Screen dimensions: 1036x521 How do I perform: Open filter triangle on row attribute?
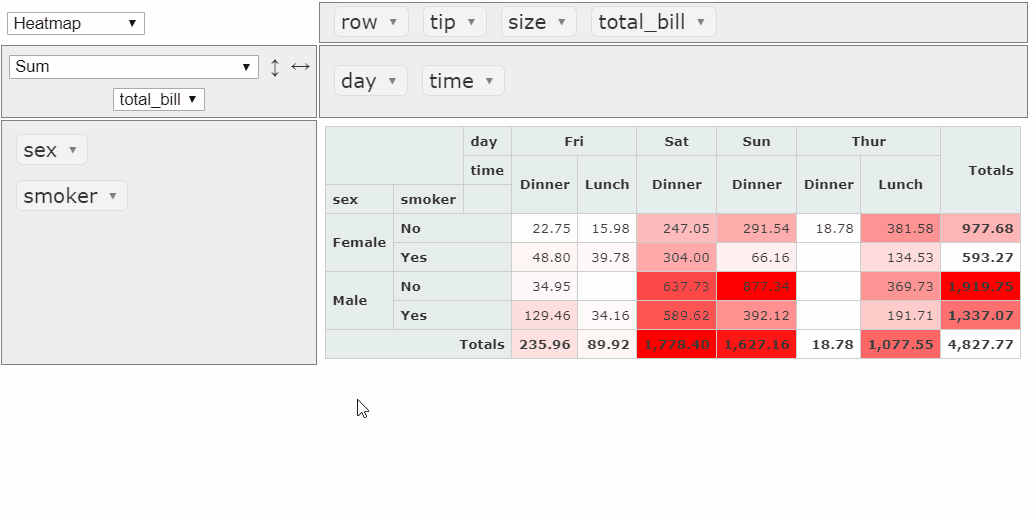tap(393, 22)
